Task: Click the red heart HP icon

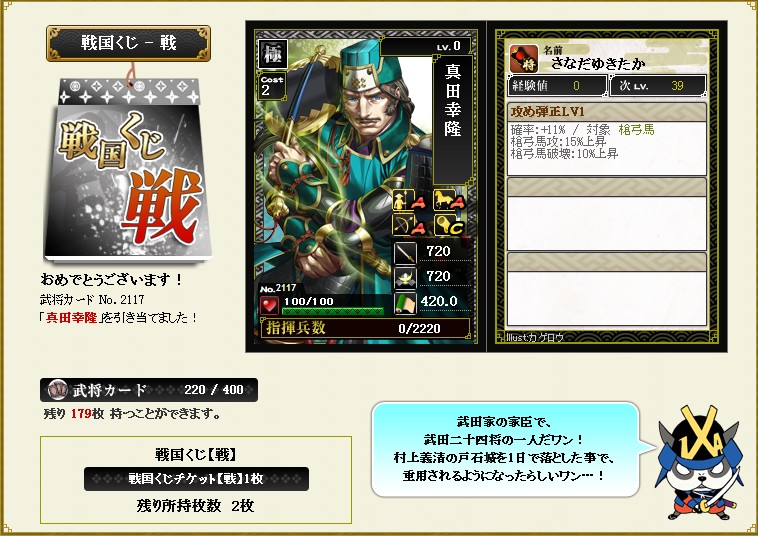Action: point(269,305)
